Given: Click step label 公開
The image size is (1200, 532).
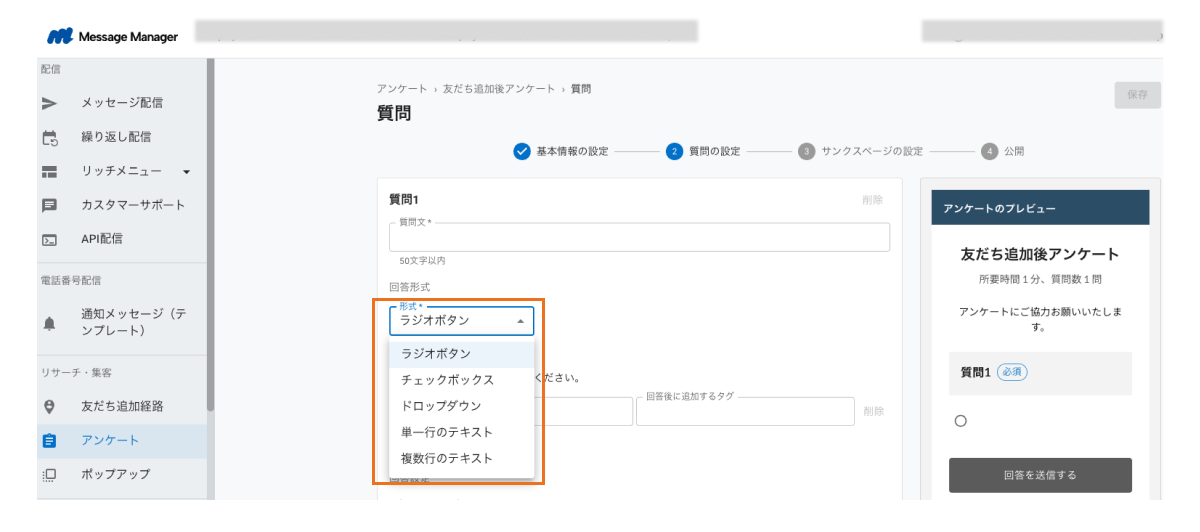Looking at the screenshot, I should tap(1014, 151).
